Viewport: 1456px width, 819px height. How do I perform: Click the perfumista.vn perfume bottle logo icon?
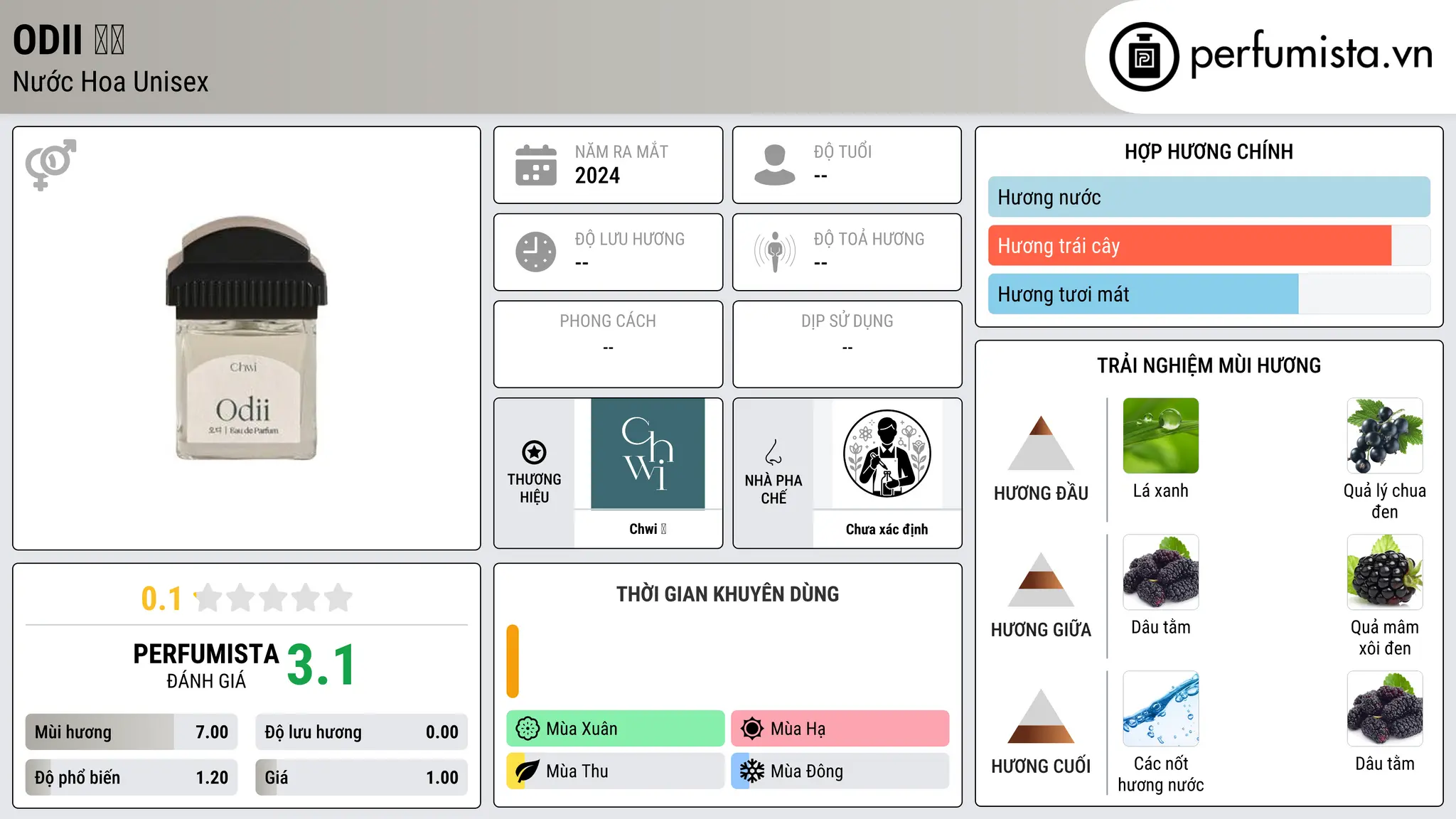coord(1144,56)
